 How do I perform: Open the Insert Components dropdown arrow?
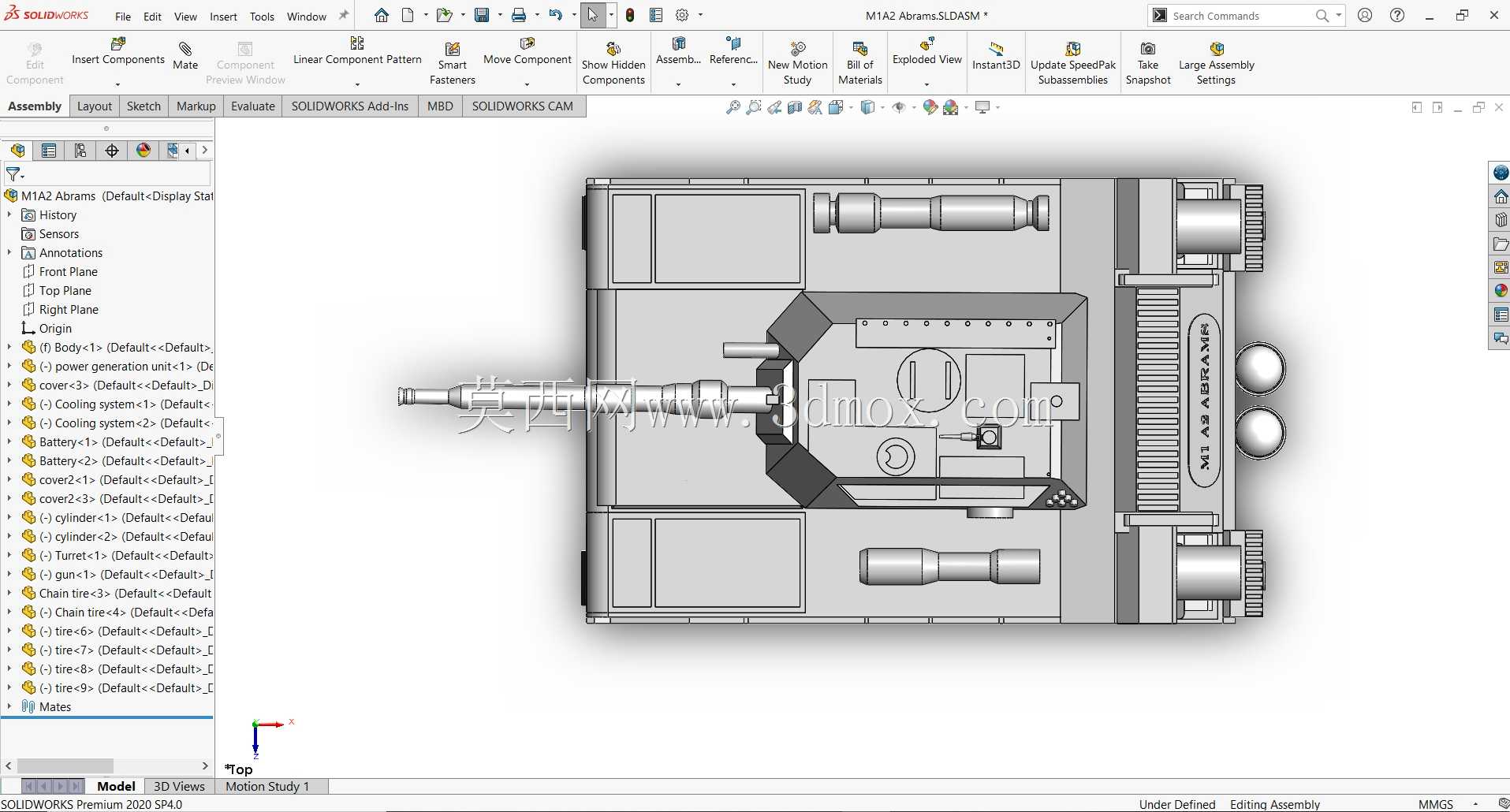pos(117,84)
